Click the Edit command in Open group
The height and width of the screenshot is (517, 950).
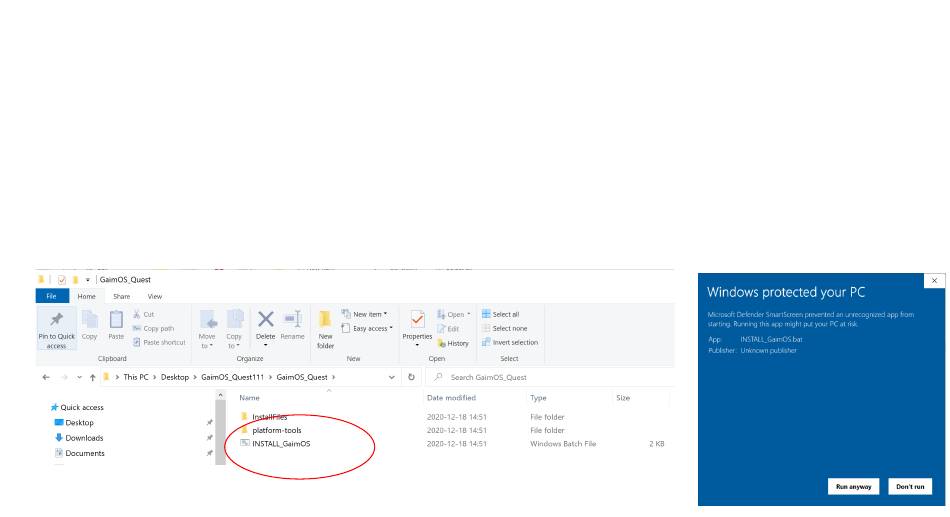448,329
